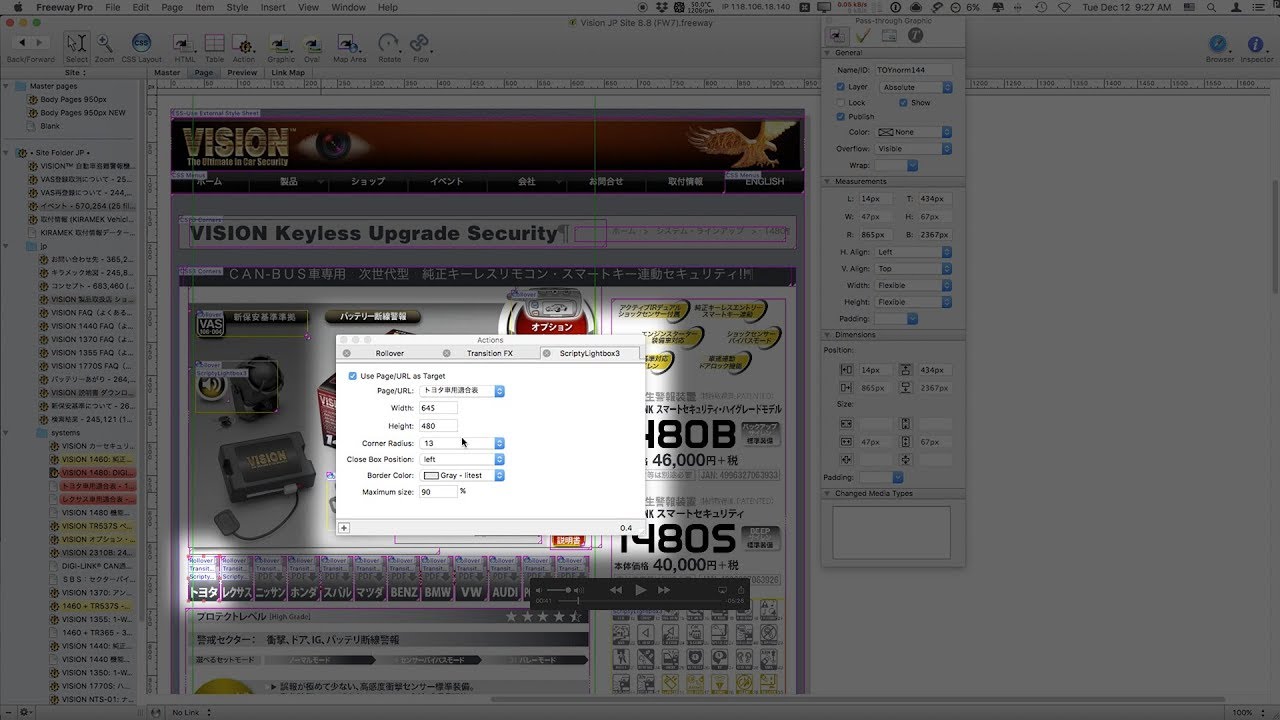
Task: Open inspector's first graphic settings tab icon
Action: tap(836, 35)
